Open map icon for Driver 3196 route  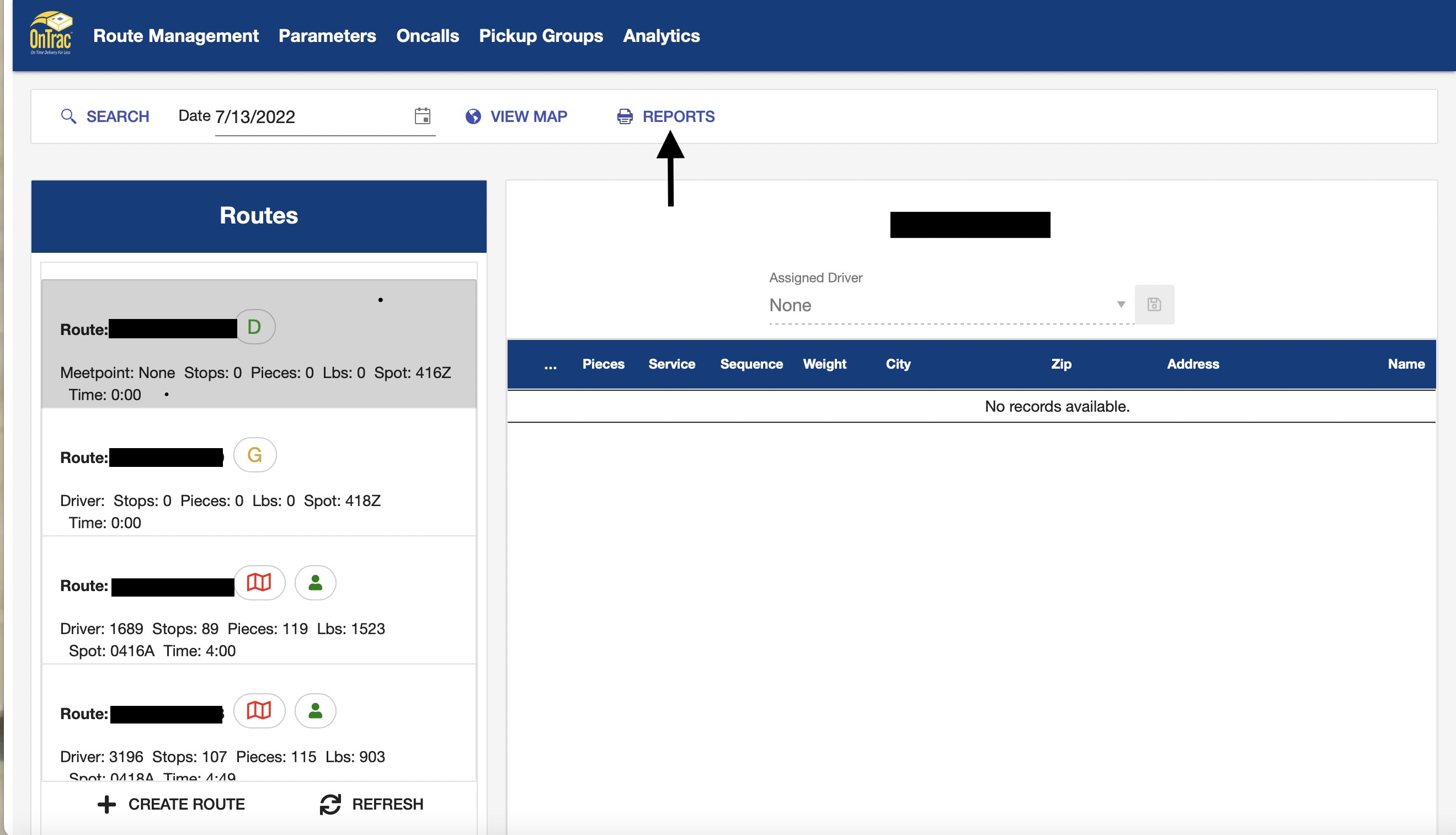[x=259, y=711]
